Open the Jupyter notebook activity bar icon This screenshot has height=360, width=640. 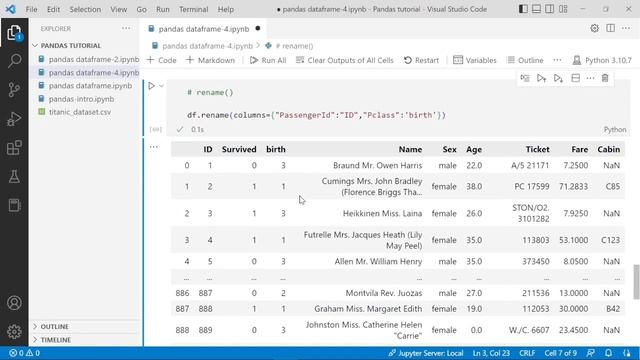point(14,205)
